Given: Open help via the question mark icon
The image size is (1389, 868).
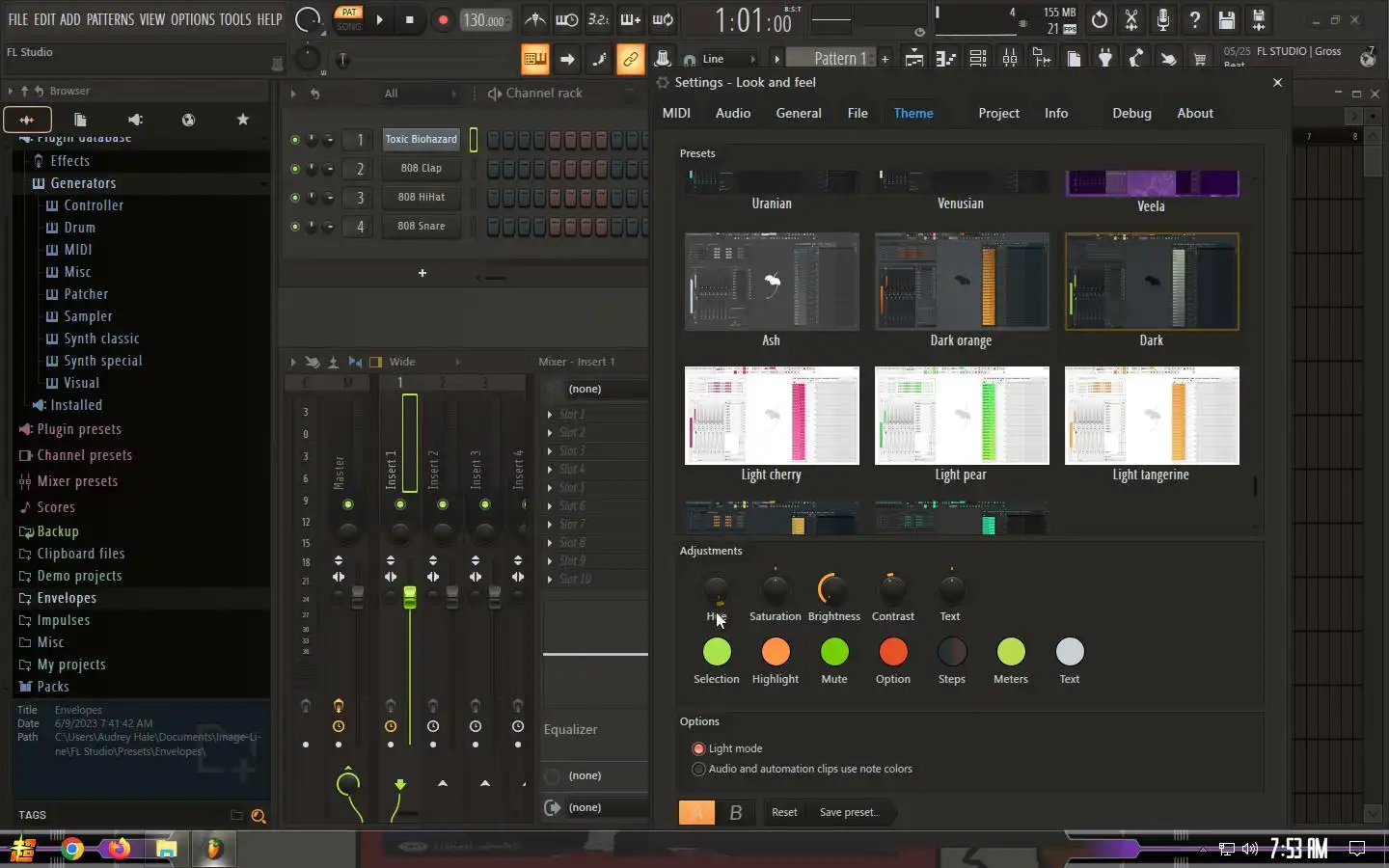Looking at the screenshot, I should point(1194,19).
